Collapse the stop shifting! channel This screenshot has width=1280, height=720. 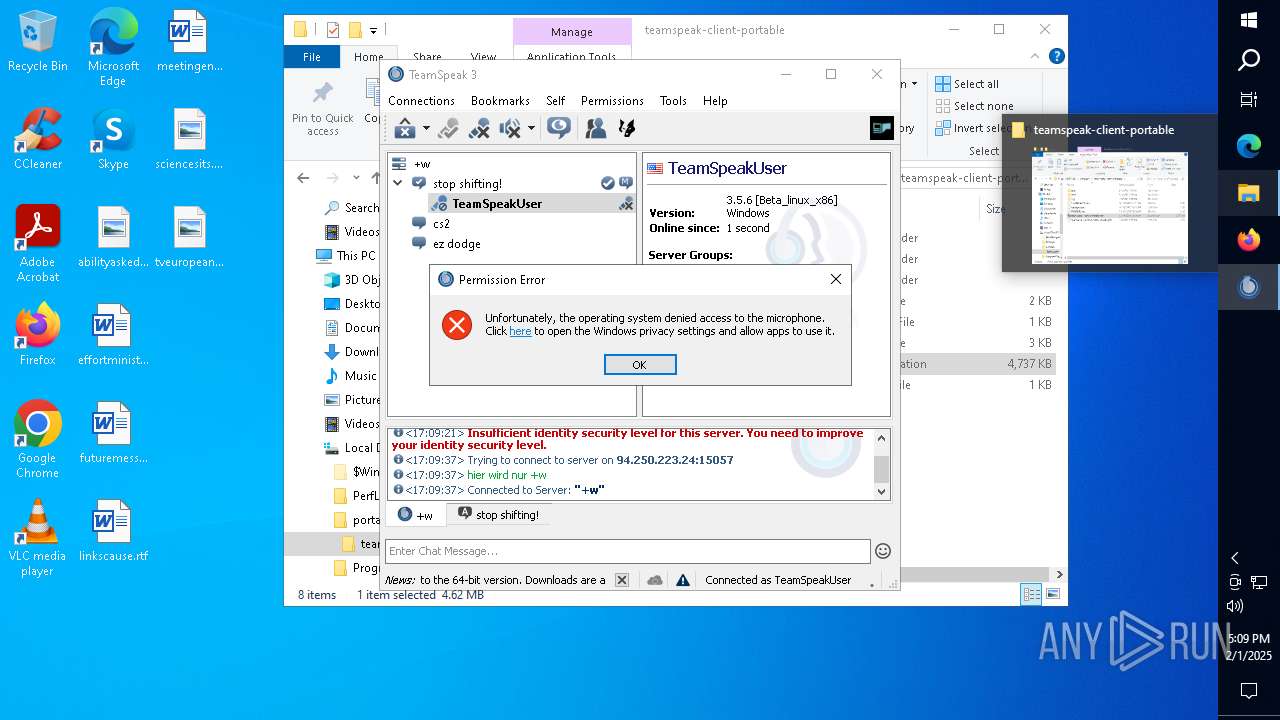tap(398, 184)
